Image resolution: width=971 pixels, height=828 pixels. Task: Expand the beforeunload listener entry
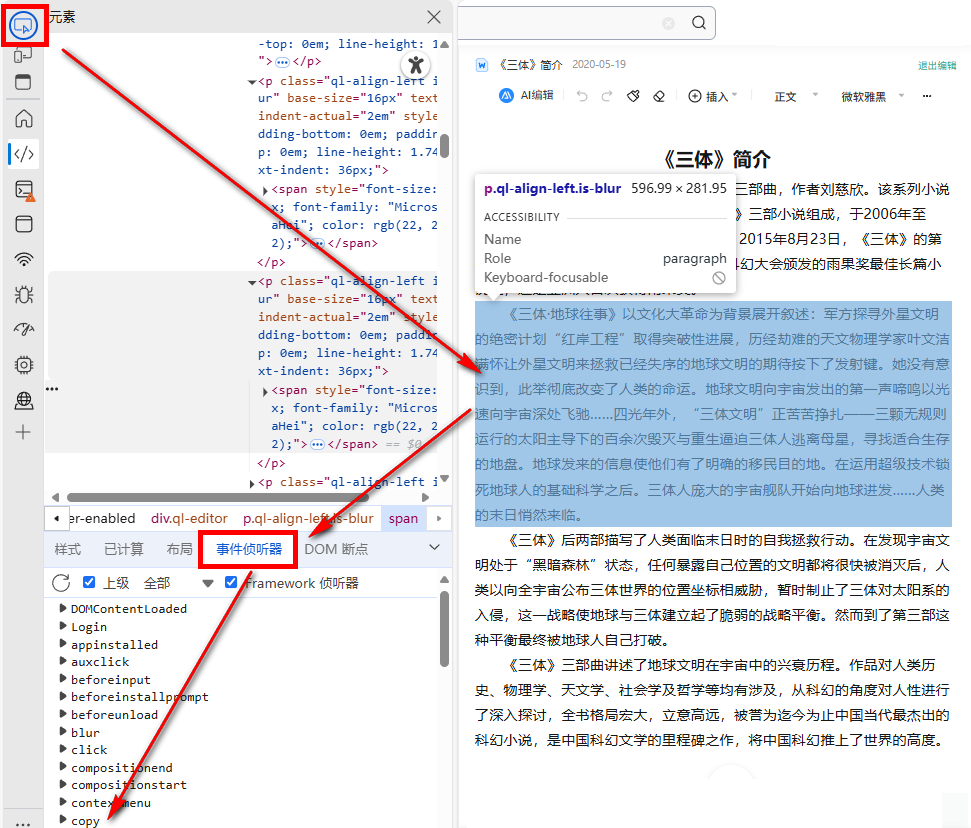[63, 714]
